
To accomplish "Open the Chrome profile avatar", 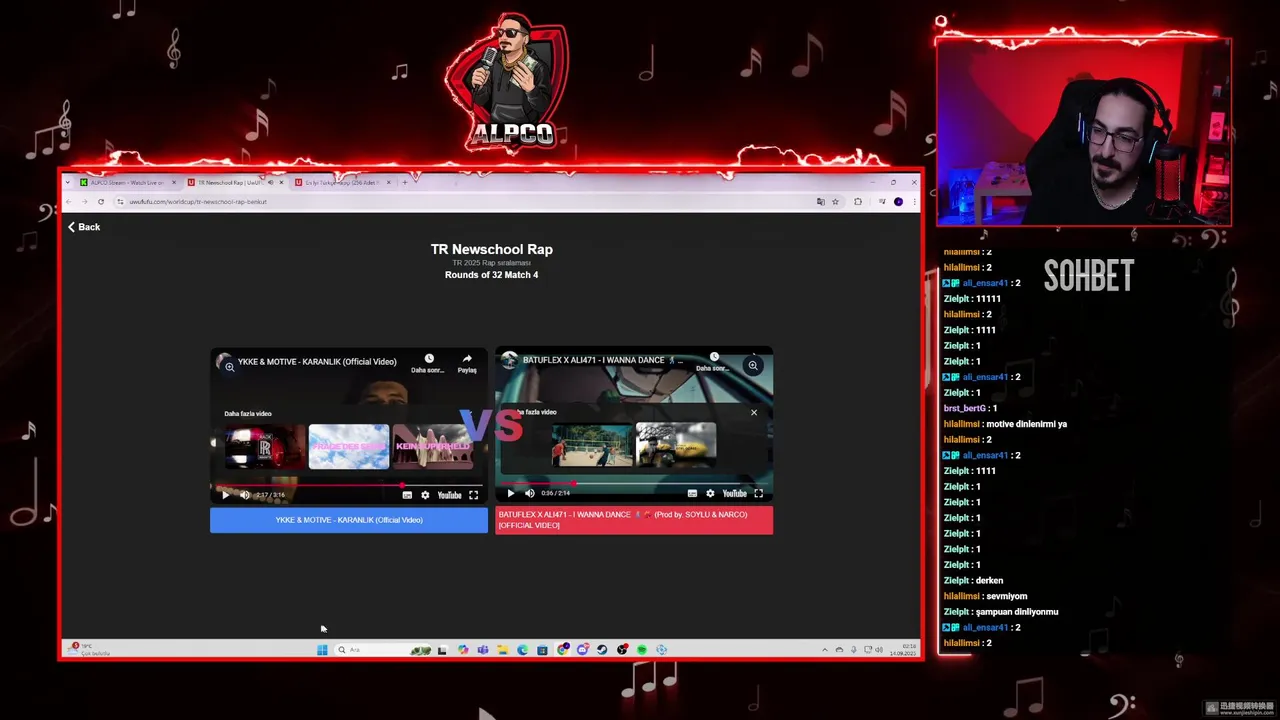I will (x=898, y=202).
